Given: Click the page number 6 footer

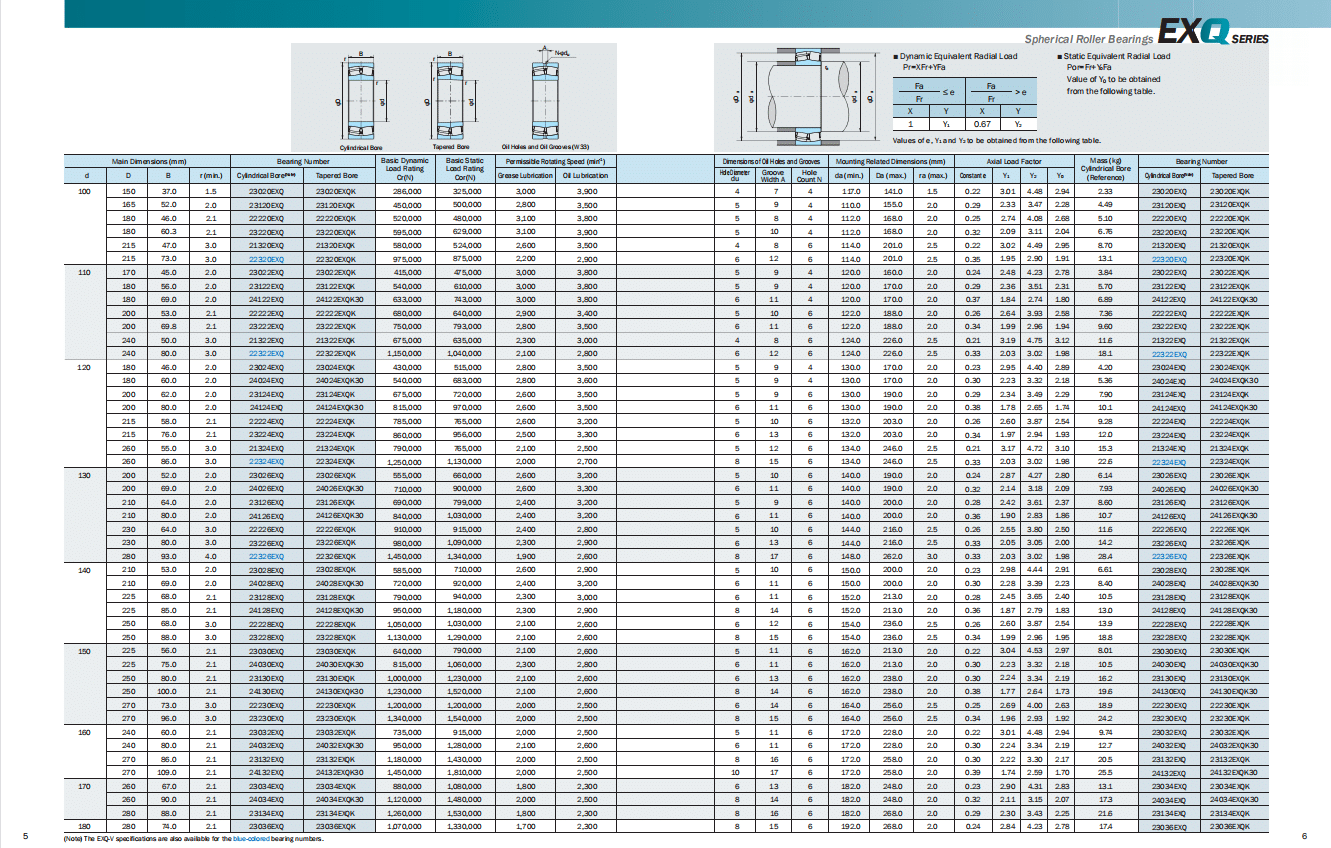Looking at the screenshot, I should (1304, 836).
